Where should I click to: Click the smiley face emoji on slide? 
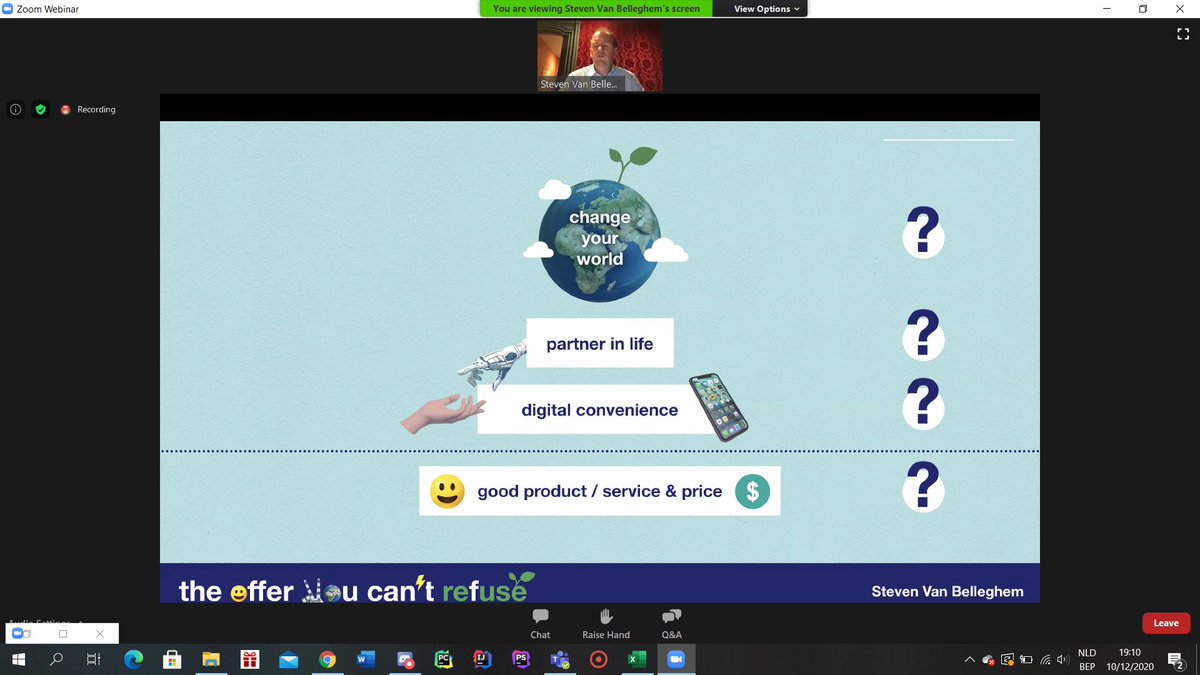point(447,491)
